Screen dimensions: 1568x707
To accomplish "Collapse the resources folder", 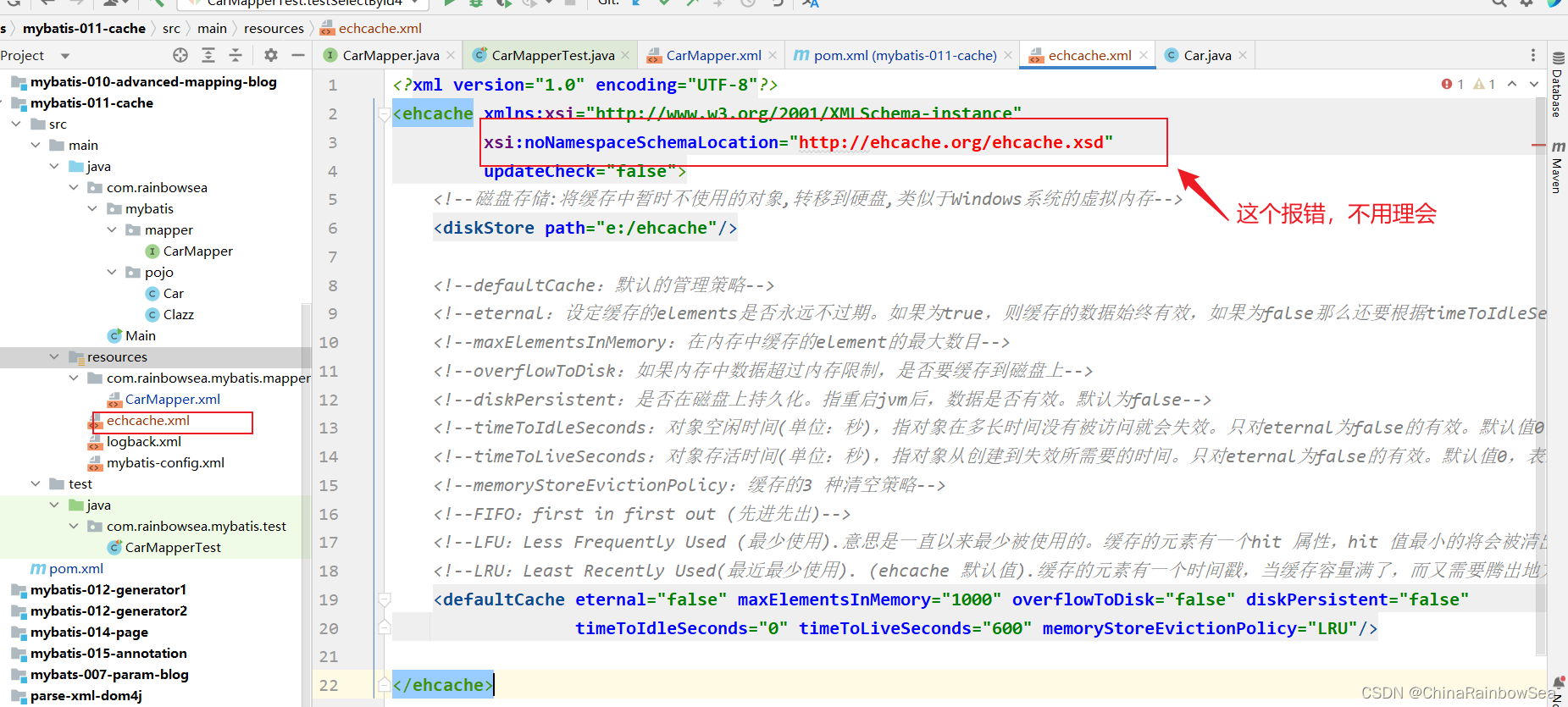I will [x=54, y=357].
